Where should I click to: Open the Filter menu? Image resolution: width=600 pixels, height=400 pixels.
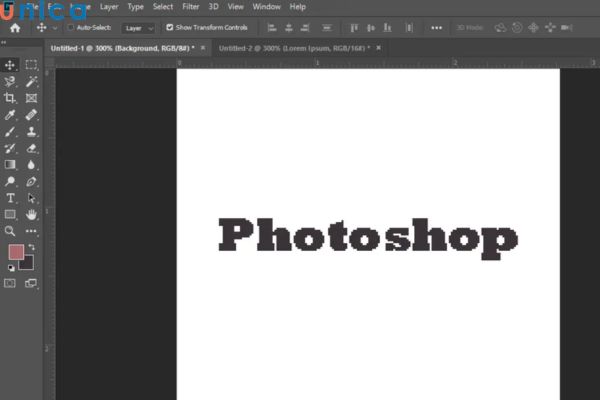pos(190,7)
